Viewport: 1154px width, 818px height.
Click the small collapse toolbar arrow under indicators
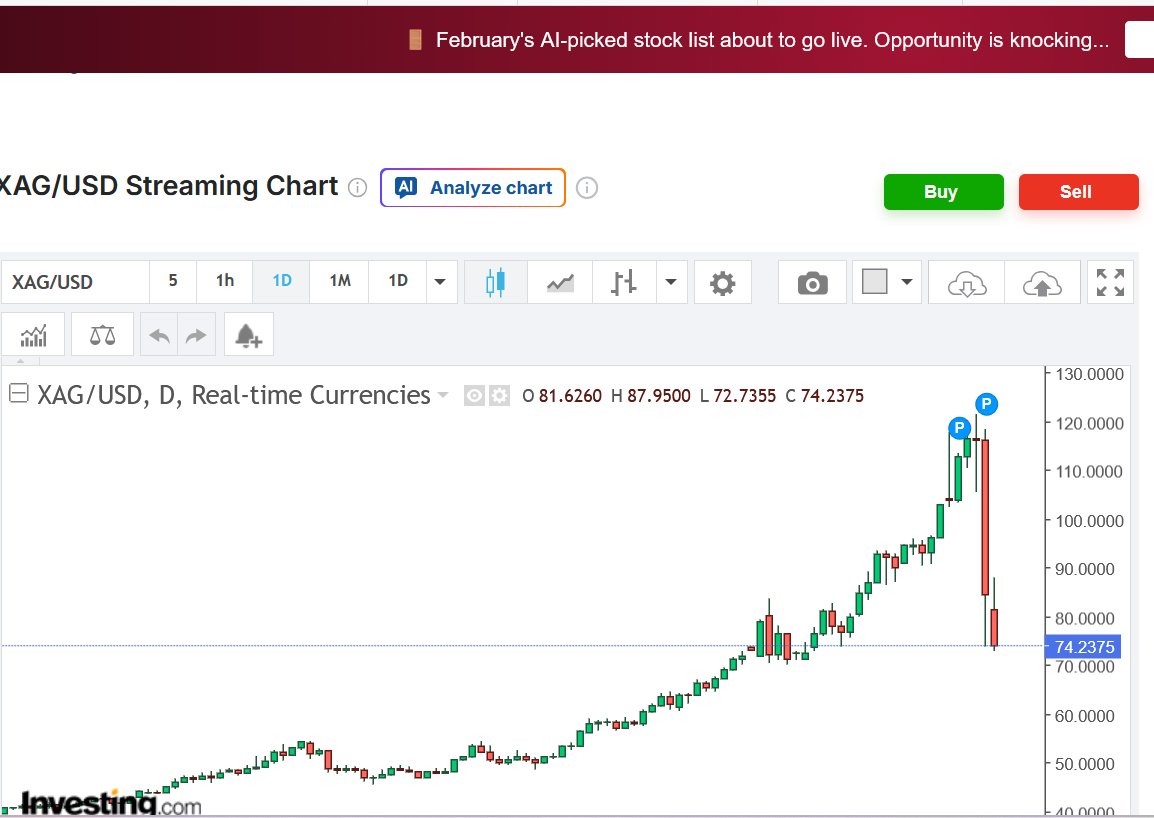click(x=21, y=362)
